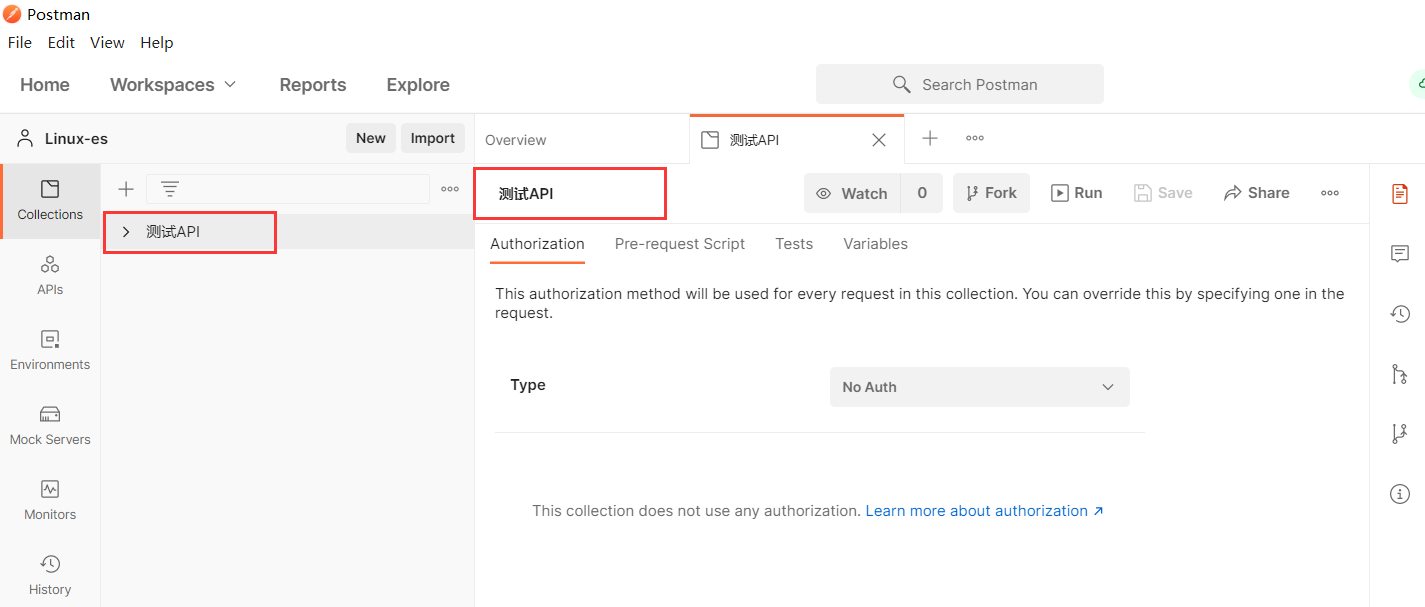Open Comments icon in right sidebar
This screenshot has width=1425, height=607.
(x=1400, y=254)
